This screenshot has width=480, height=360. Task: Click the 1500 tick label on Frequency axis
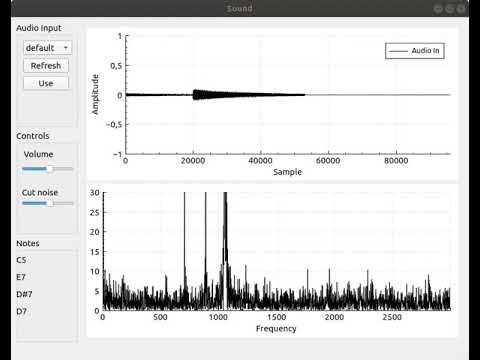tap(276, 317)
